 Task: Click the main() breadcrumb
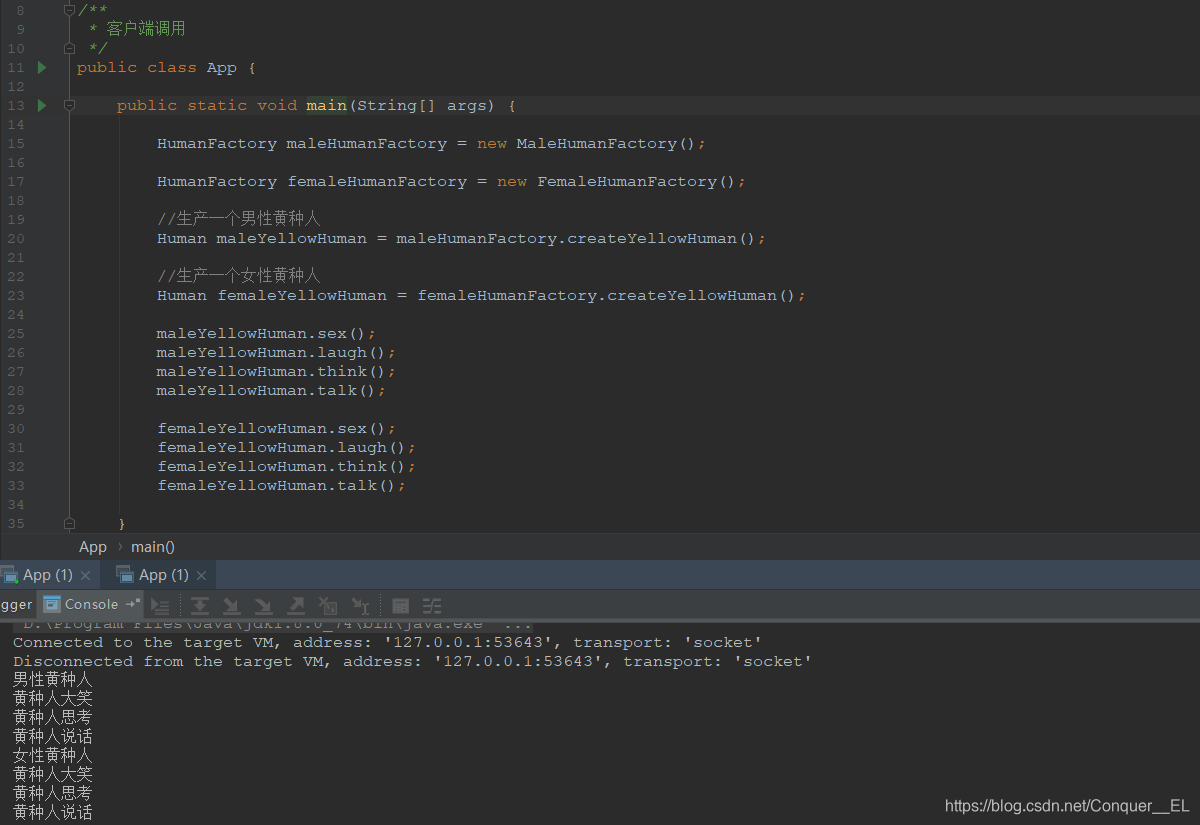(x=153, y=547)
